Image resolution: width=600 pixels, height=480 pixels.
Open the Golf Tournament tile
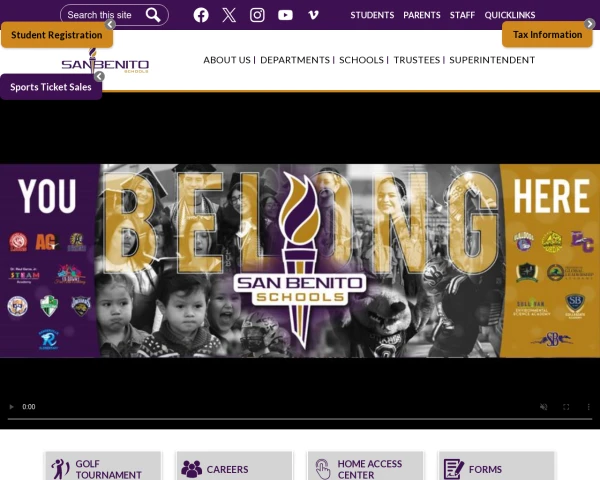click(103, 466)
